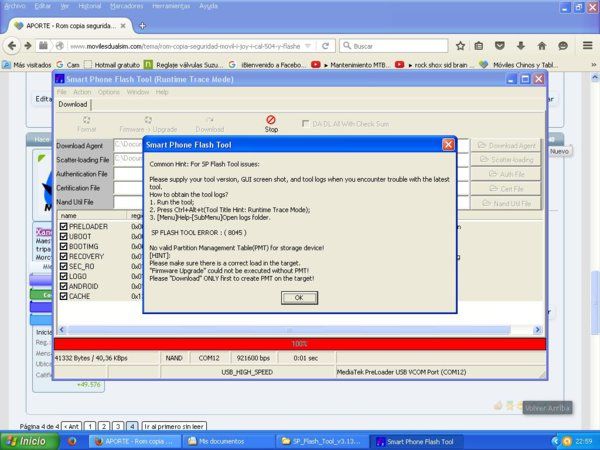Uncheck the PRELOADER partition checkbox
Screen dimensions: 600x450
point(64,227)
